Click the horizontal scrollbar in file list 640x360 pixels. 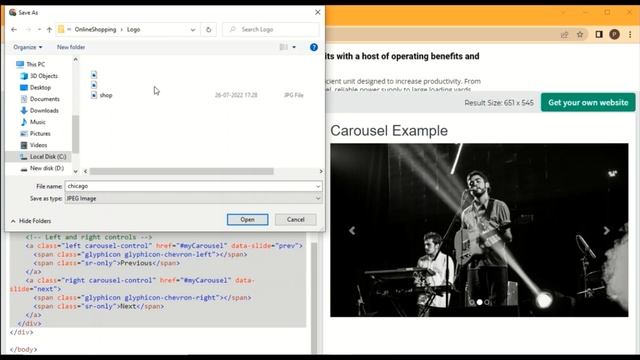click(182, 171)
